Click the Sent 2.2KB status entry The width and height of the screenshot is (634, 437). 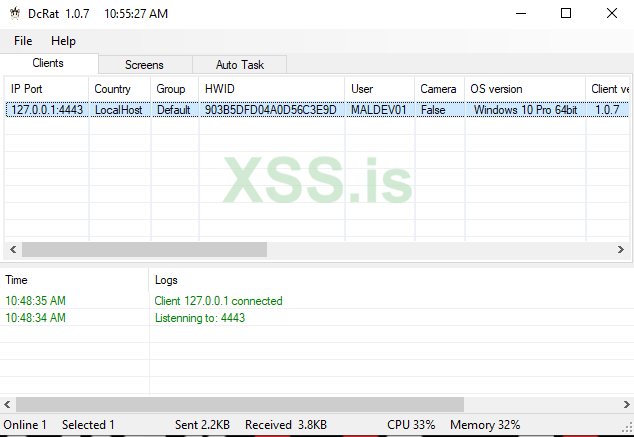coord(202,425)
